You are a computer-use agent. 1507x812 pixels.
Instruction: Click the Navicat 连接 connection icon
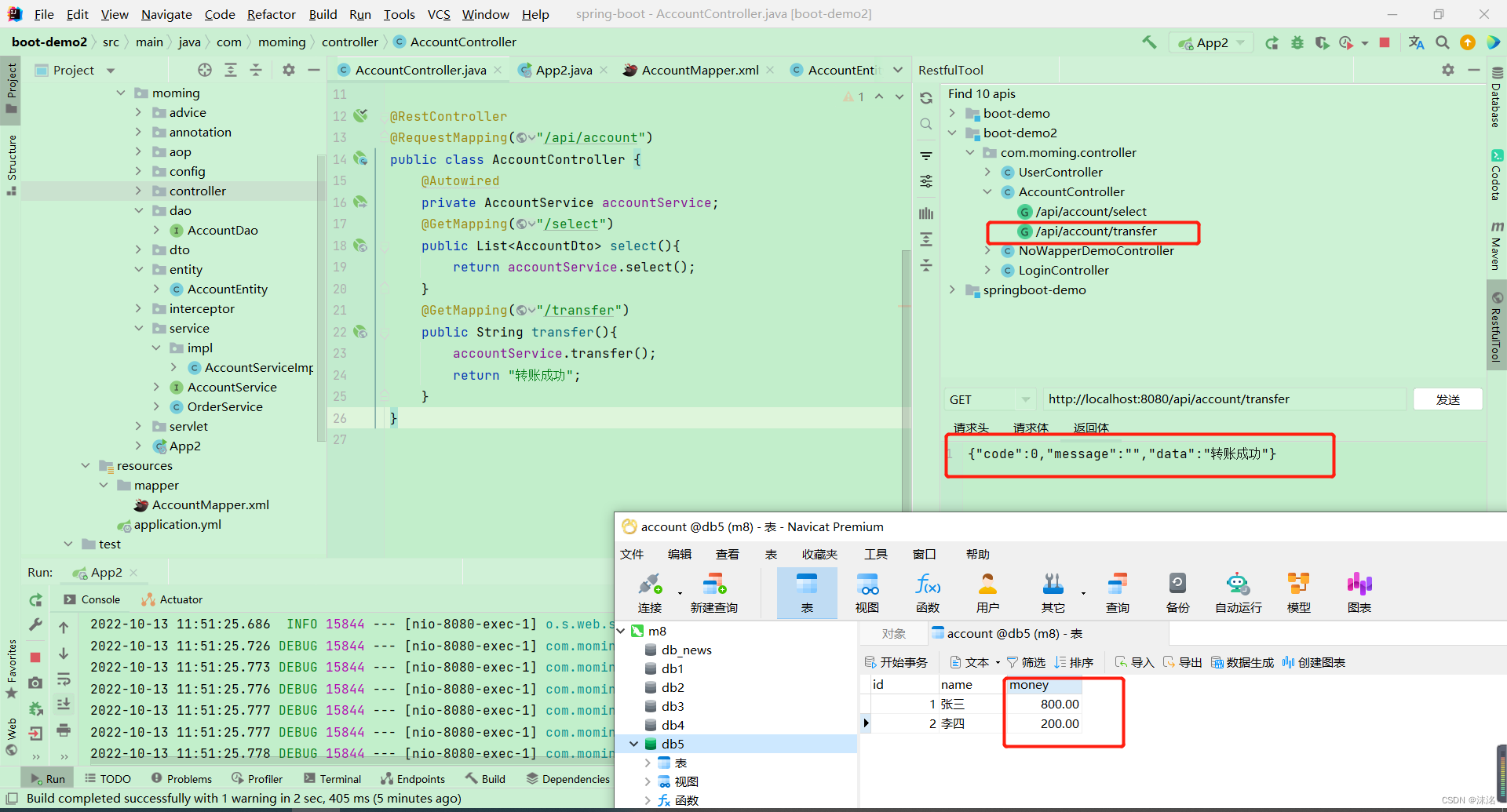coord(650,592)
